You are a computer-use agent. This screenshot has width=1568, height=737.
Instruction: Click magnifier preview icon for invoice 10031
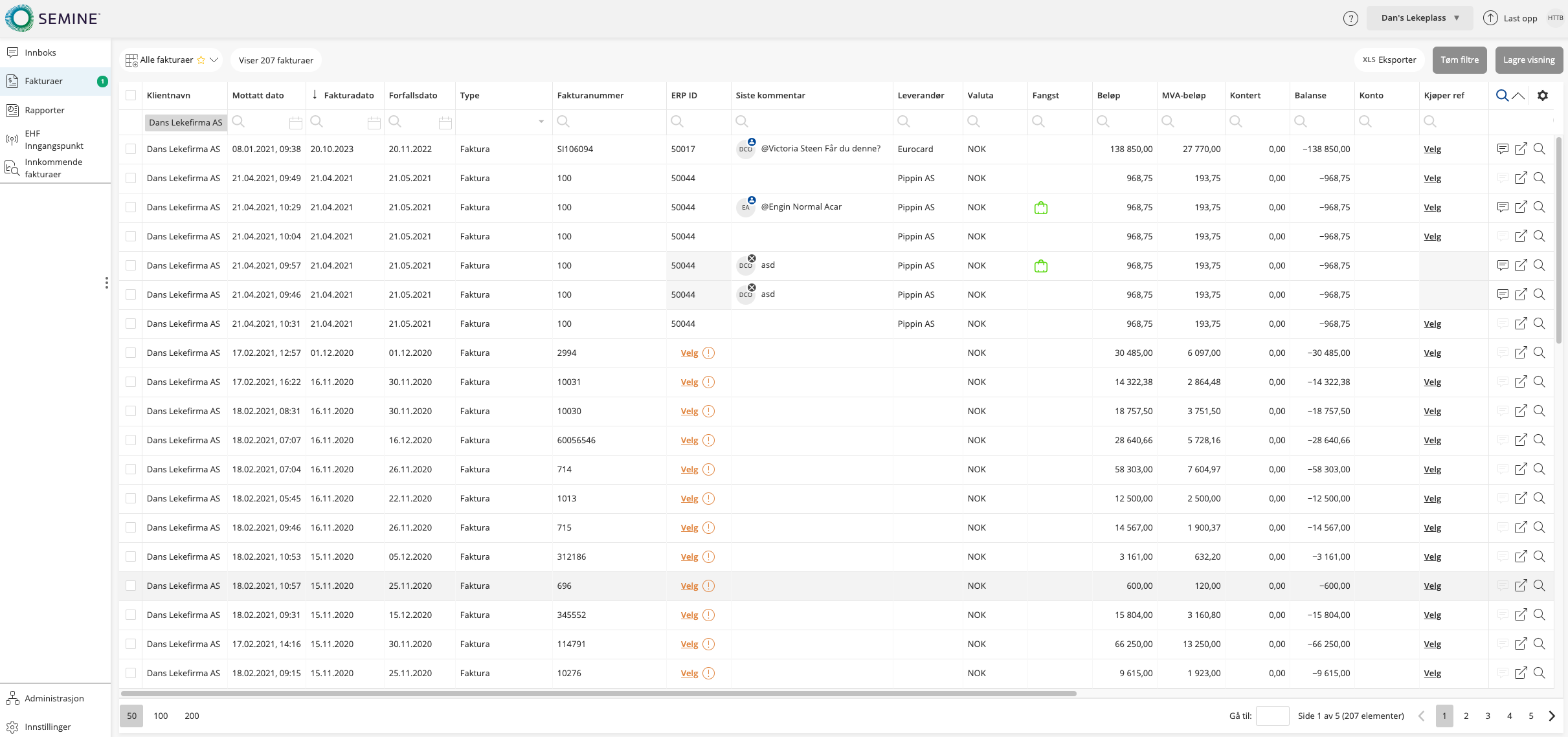[1540, 382]
